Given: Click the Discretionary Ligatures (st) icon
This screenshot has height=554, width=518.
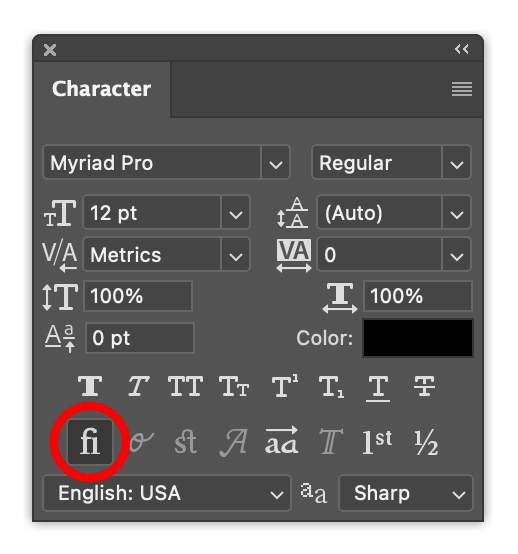Looking at the screenshot, I should pos(186,442).
